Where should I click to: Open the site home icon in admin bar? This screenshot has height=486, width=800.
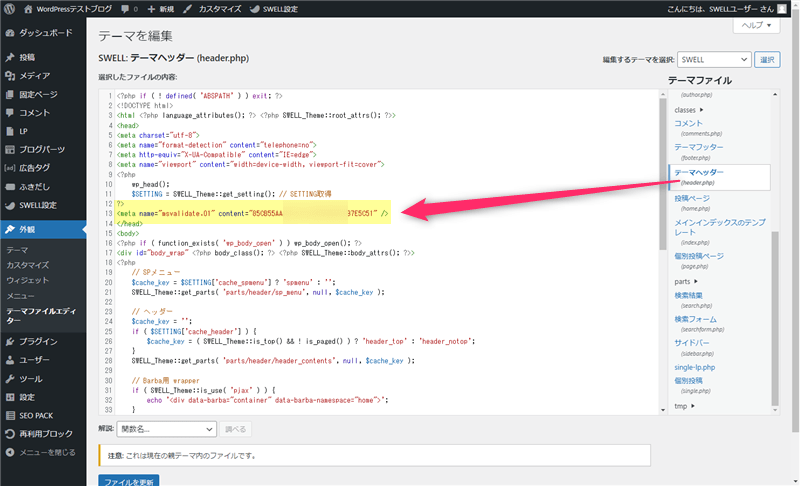[28, 9]
